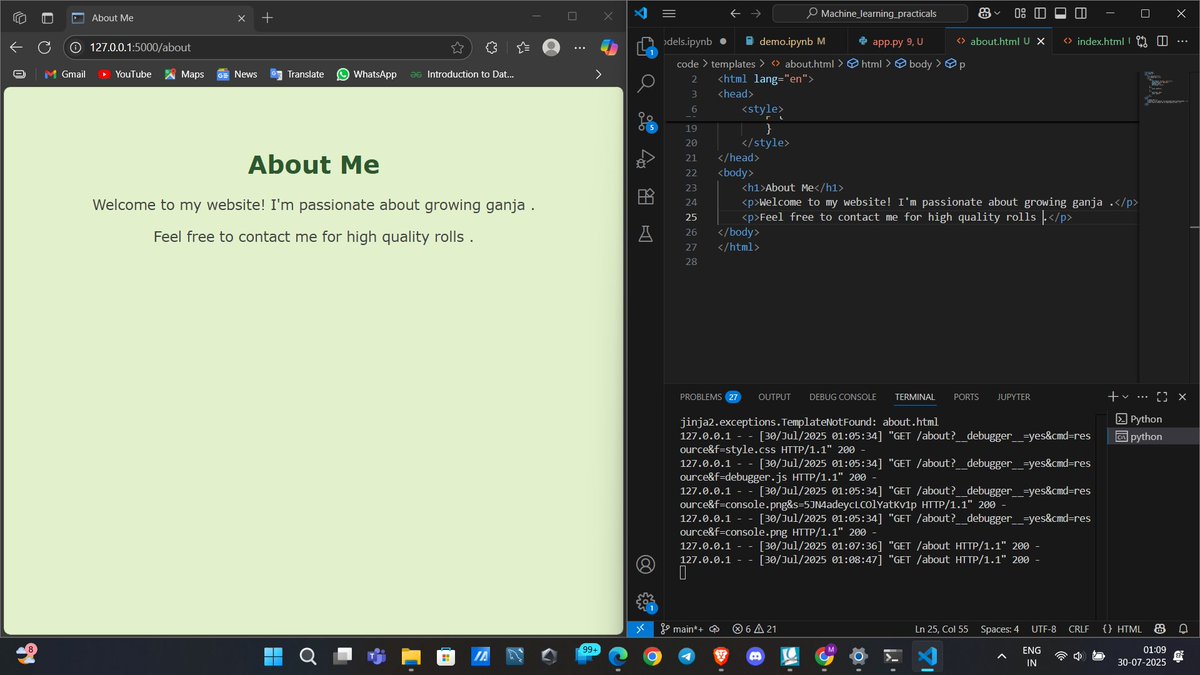Click the 'body' breadcrumb segment
1200x675 pixels.
913,64
